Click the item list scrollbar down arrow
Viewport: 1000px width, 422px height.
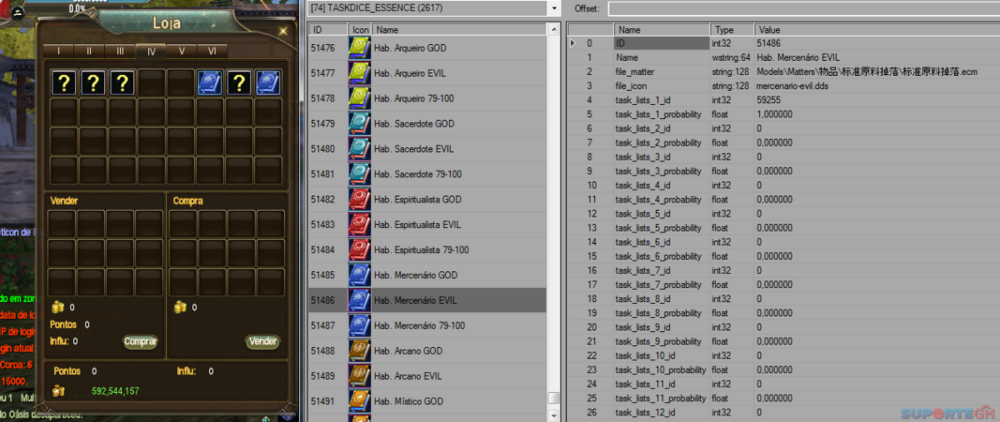(554, 415)
